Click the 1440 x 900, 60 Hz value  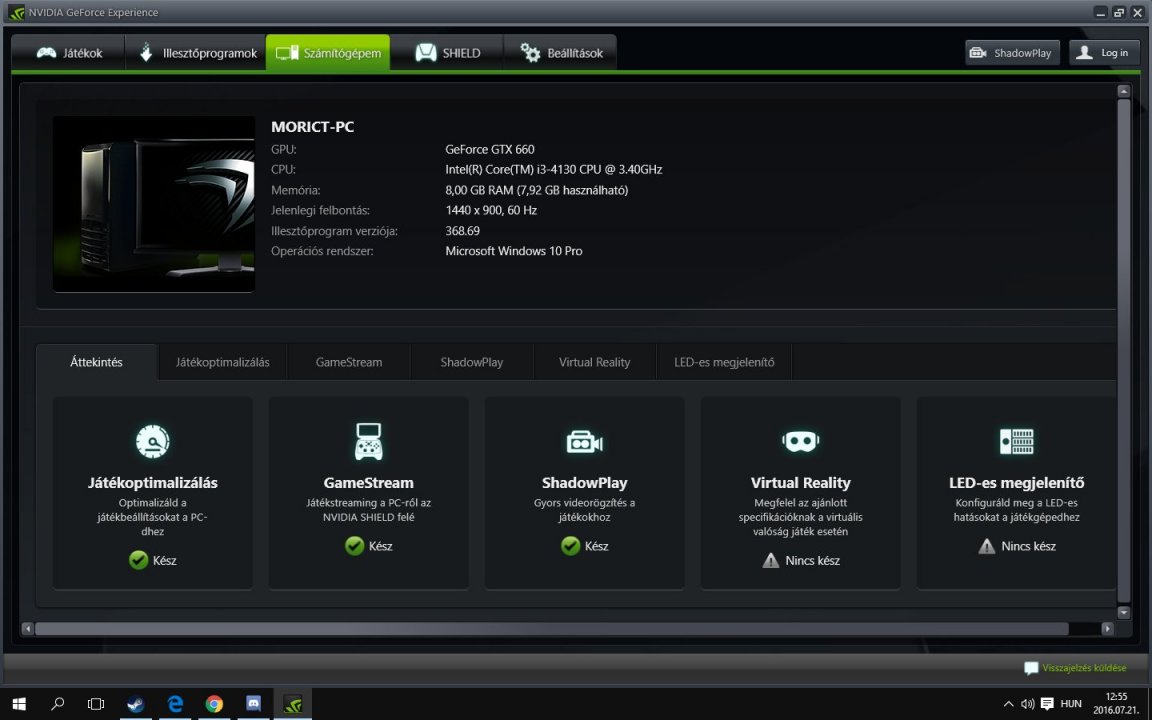[x=491, y=210]
